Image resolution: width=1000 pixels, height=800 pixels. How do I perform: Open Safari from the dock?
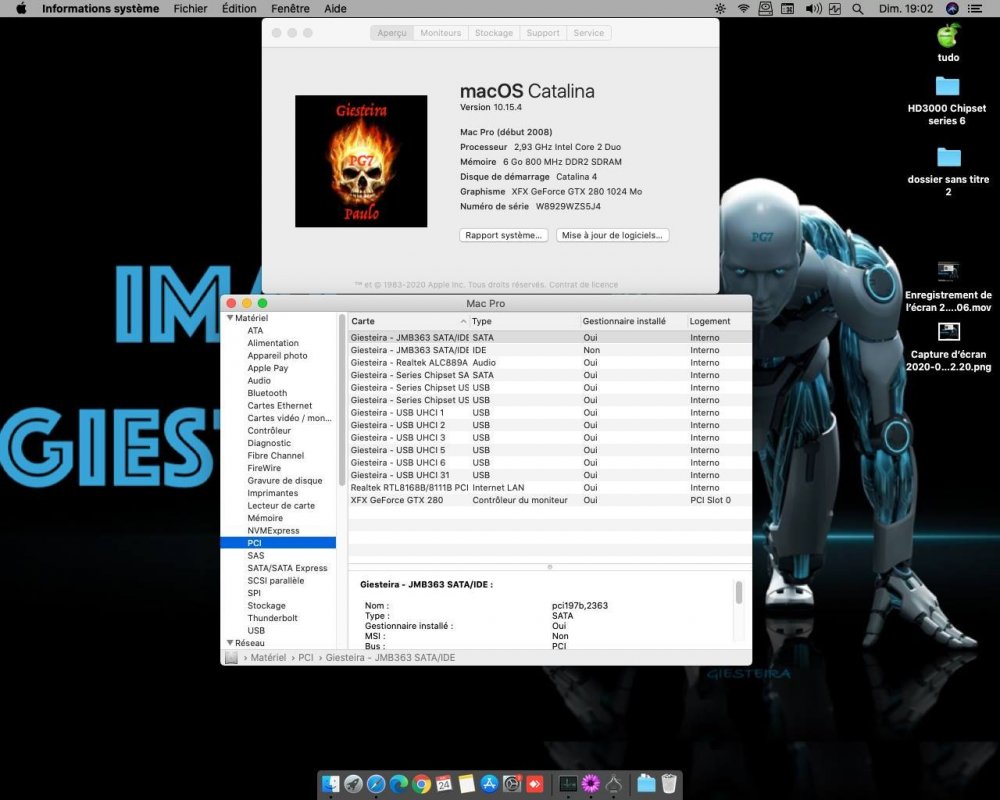coord(376,783)
